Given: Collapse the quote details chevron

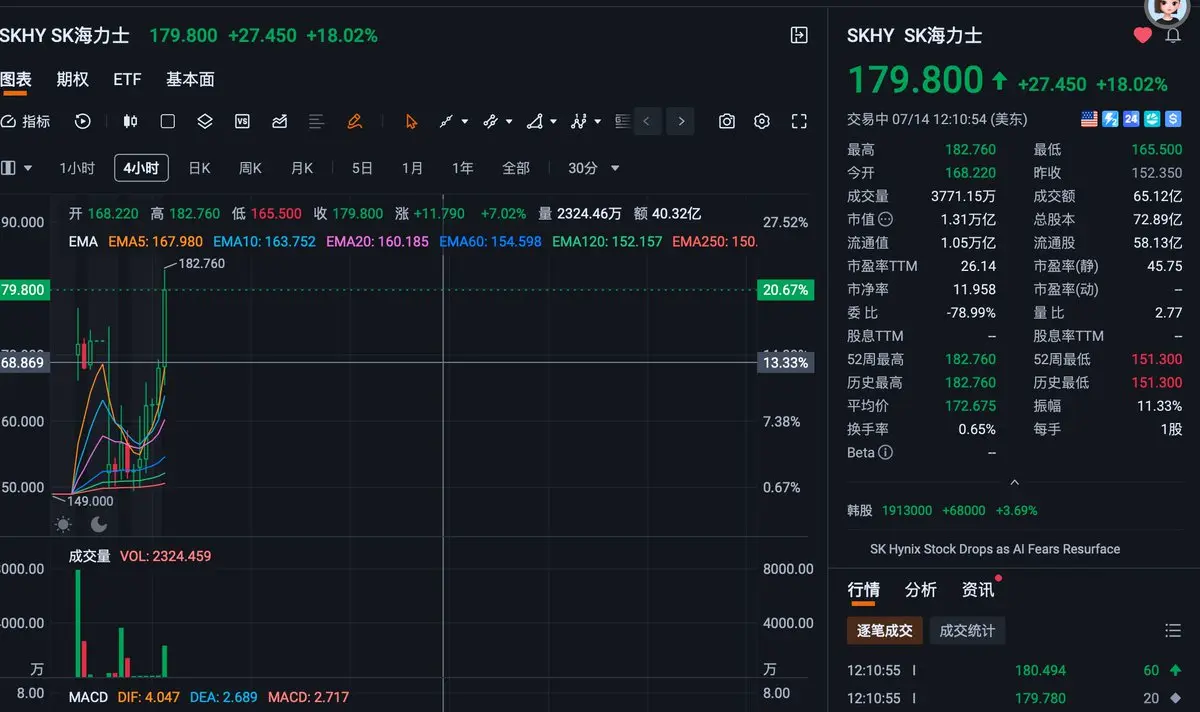Looking at the screenshot, I should point(1014,482).
